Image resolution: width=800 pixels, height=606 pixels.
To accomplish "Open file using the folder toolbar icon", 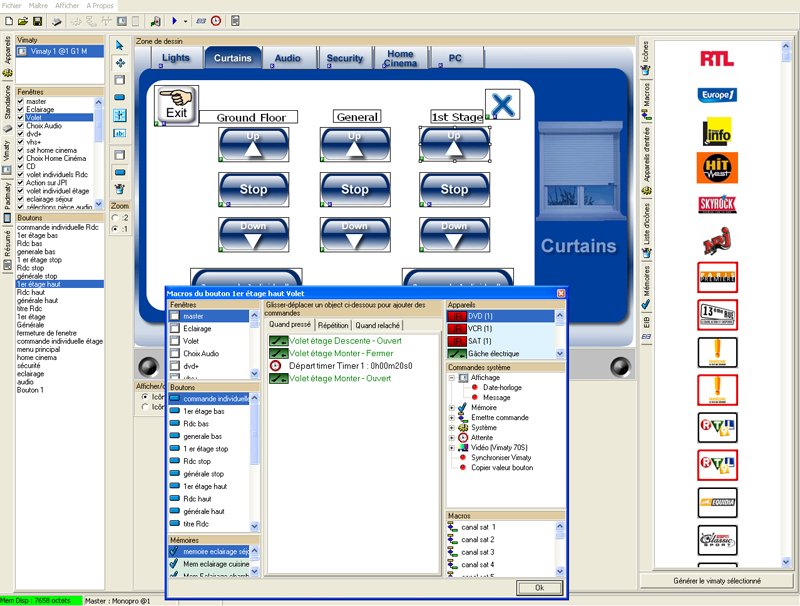I will coord(23,21).
